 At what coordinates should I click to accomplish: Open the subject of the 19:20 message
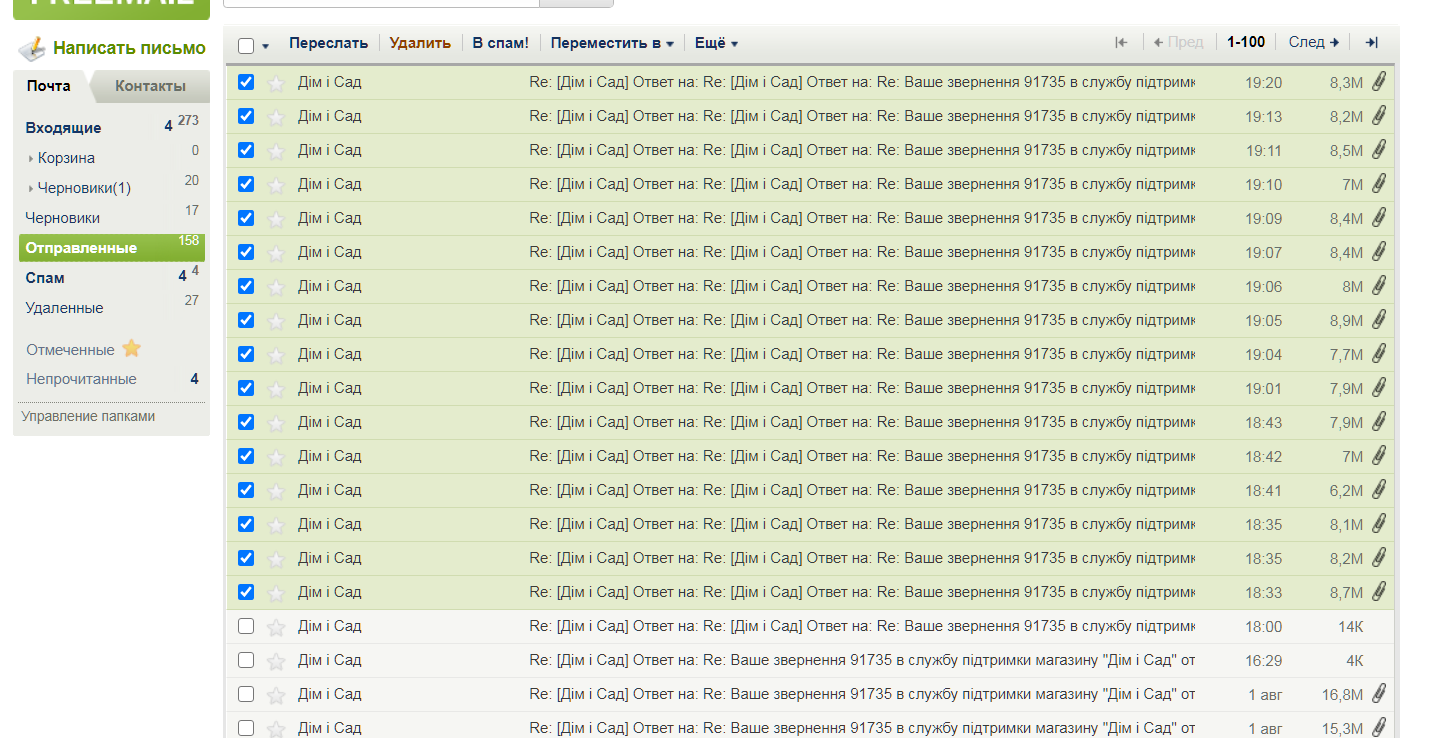(x=862, y=82)
